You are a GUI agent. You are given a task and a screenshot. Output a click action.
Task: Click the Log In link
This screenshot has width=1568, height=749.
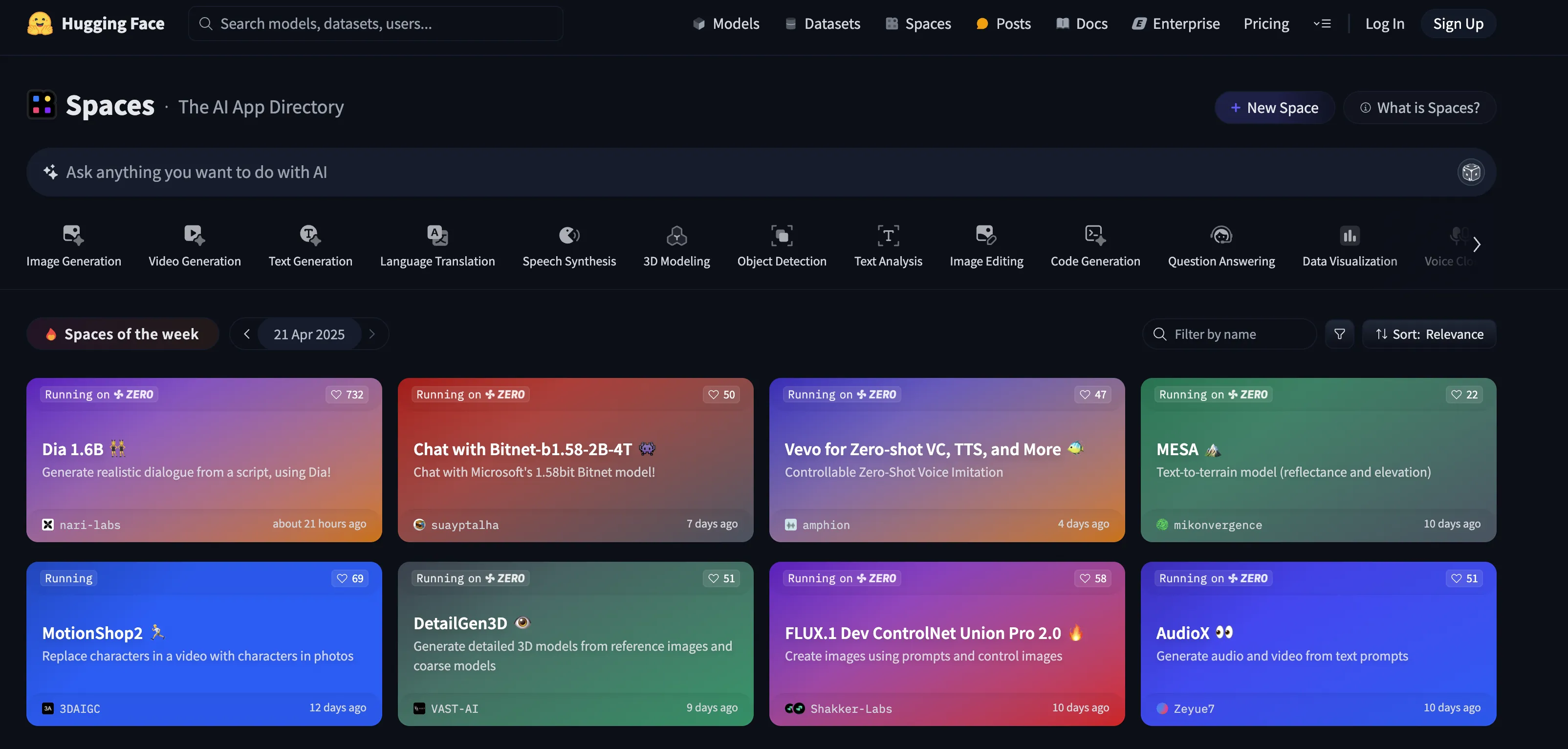1384,24
